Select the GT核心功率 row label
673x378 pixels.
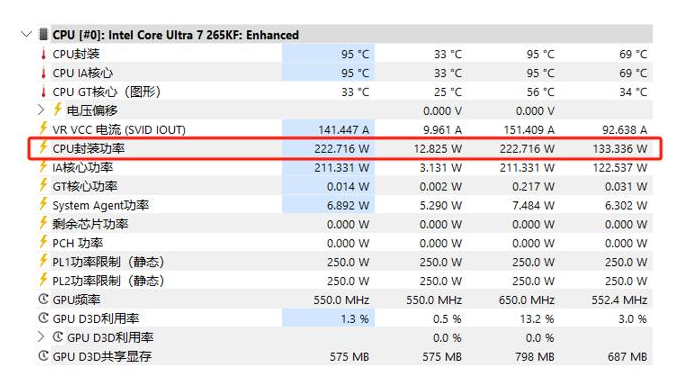(x=85, y=187)
